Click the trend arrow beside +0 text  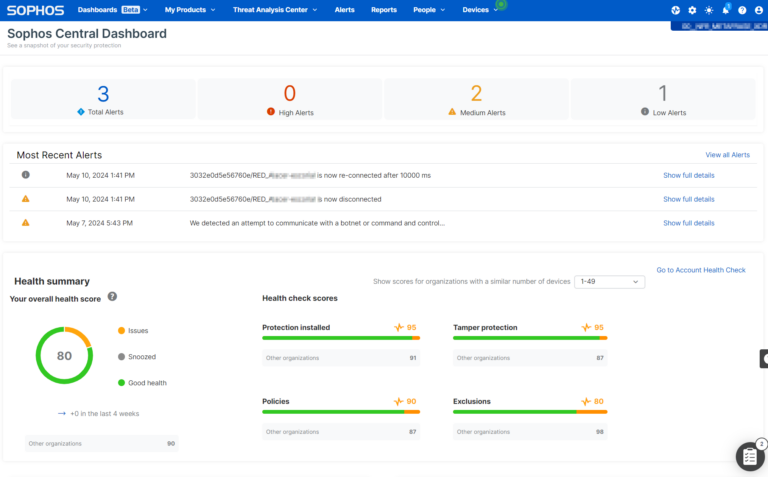point(62,413)
